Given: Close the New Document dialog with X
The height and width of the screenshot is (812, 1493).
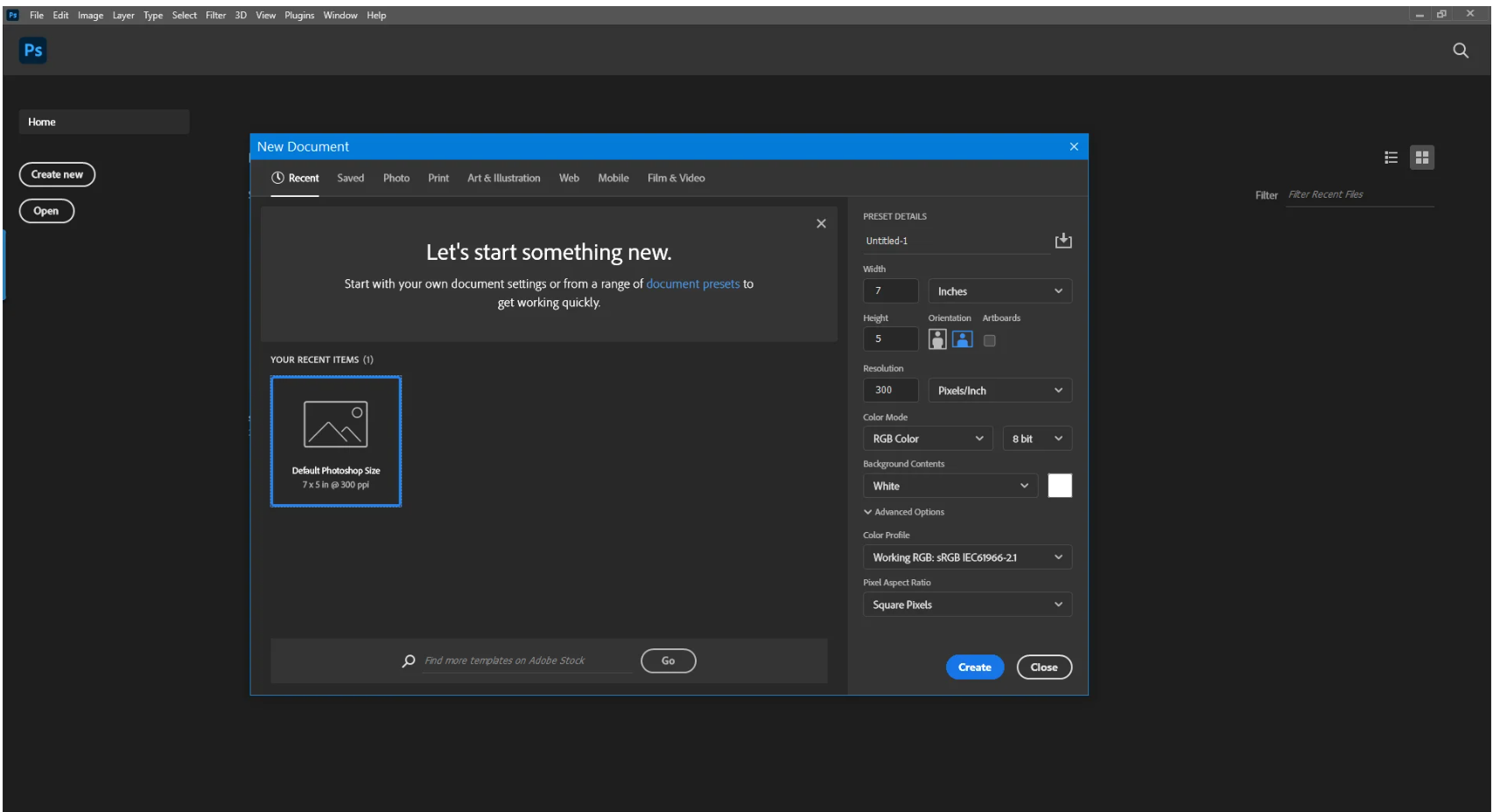Looking at the screenshot, I should [x=1074, y=147].
